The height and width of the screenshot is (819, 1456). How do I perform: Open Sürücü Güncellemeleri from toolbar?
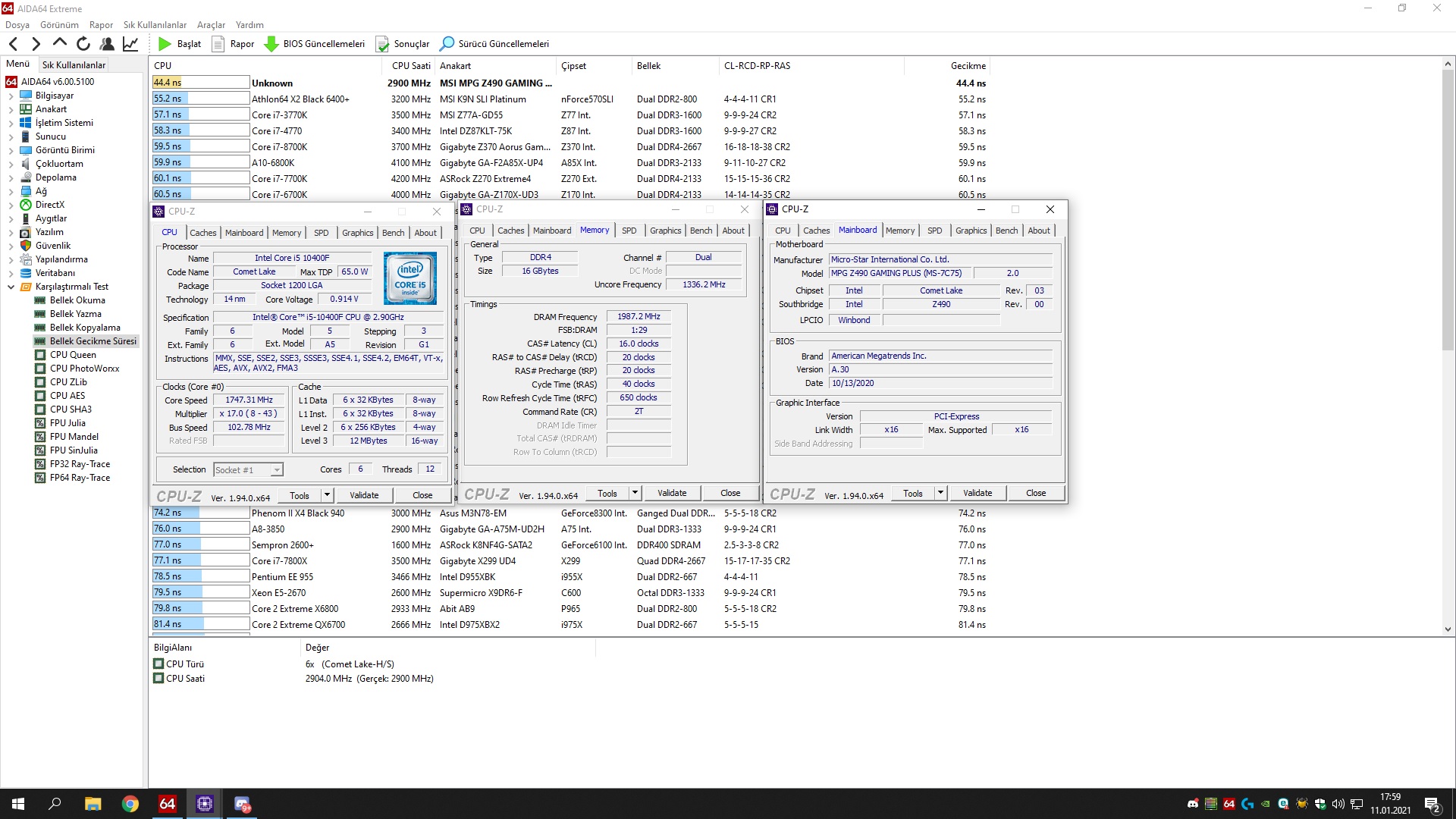494,44
